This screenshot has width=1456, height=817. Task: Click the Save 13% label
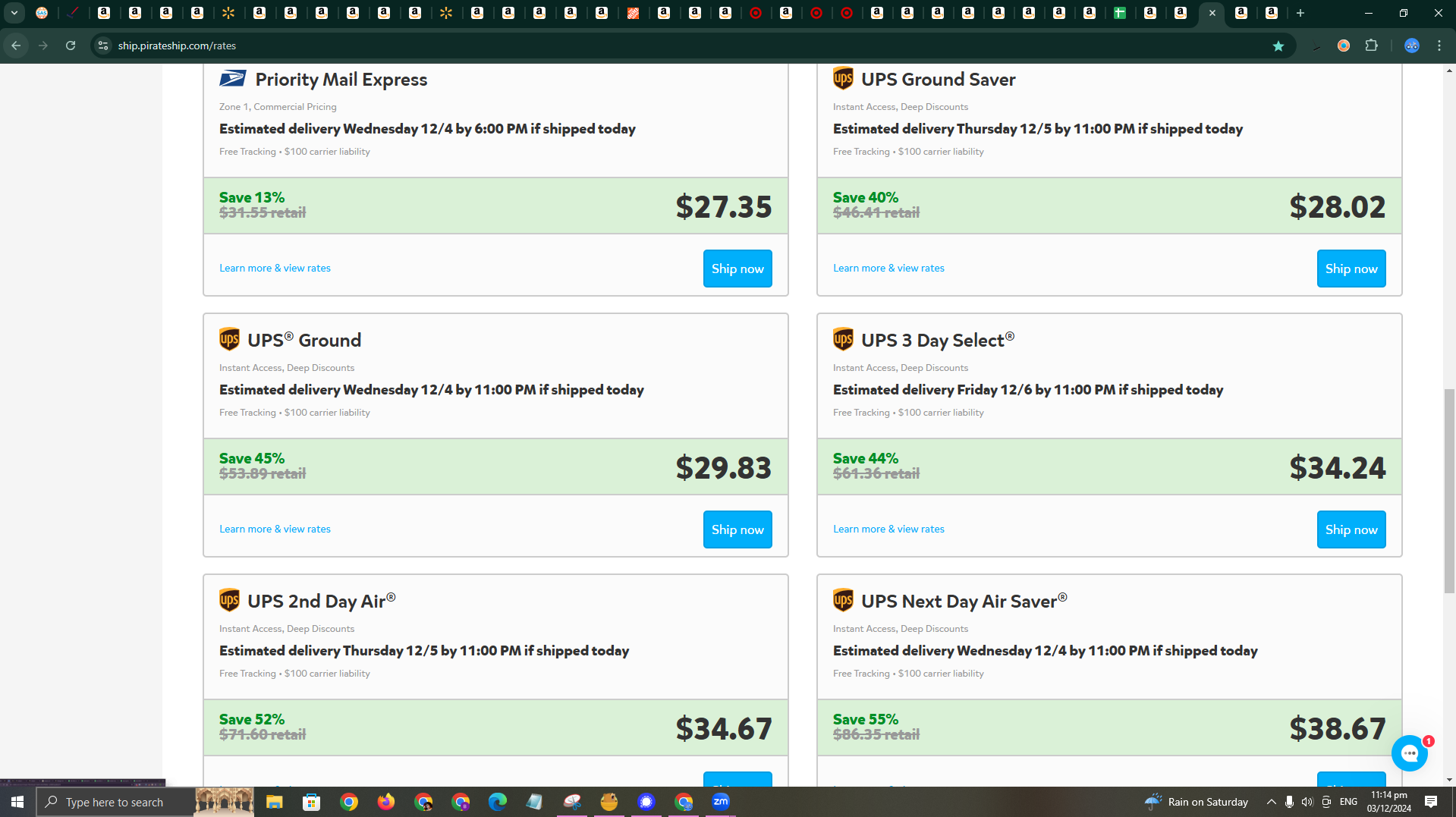click(x=252, y=197)
